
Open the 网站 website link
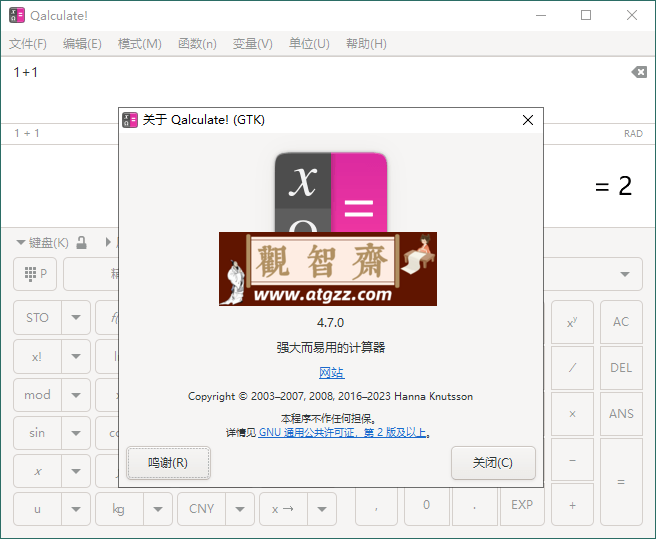click(331, 372)
